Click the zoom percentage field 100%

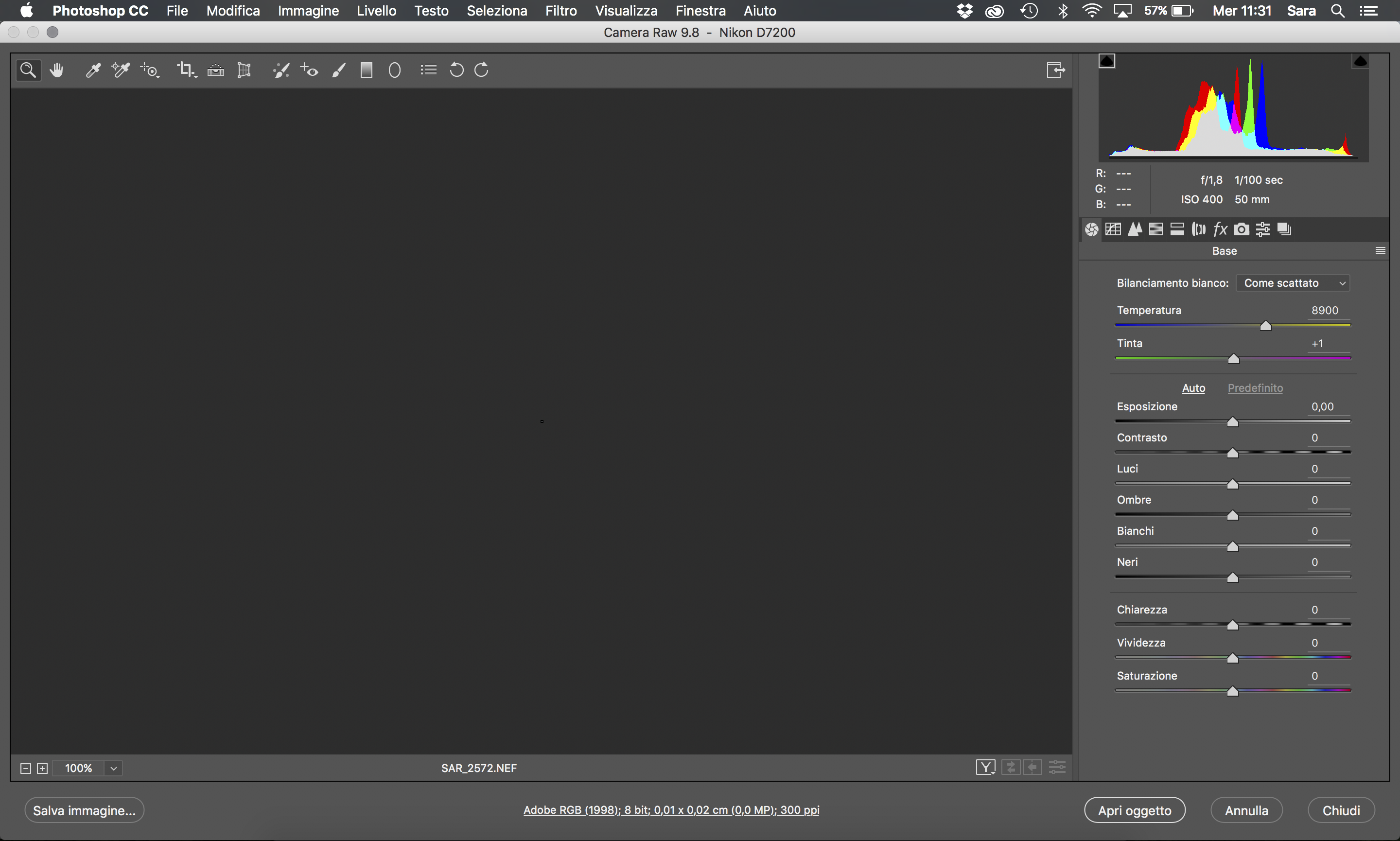[x=78, y=769]
